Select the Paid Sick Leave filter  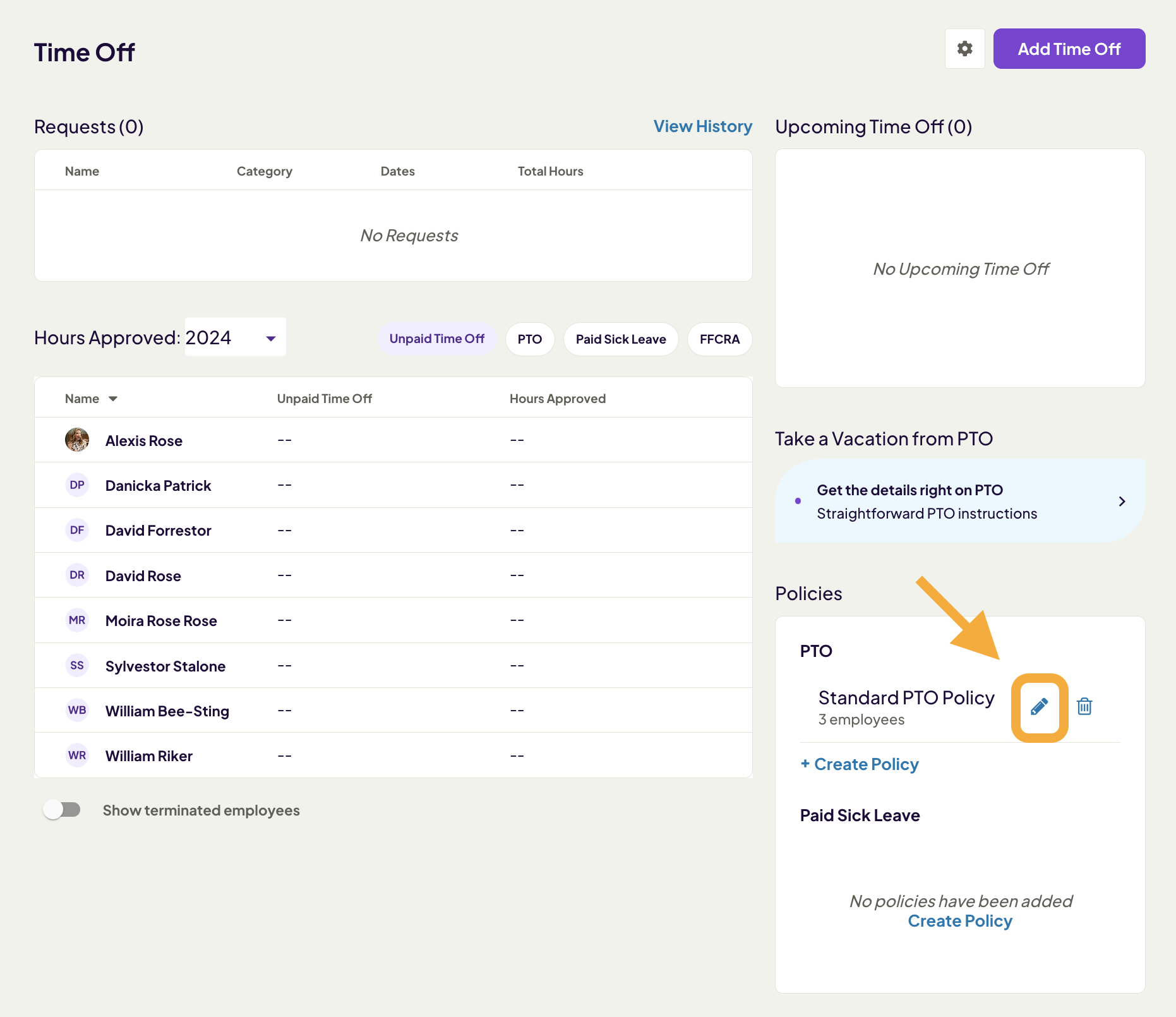coord(620,339)
